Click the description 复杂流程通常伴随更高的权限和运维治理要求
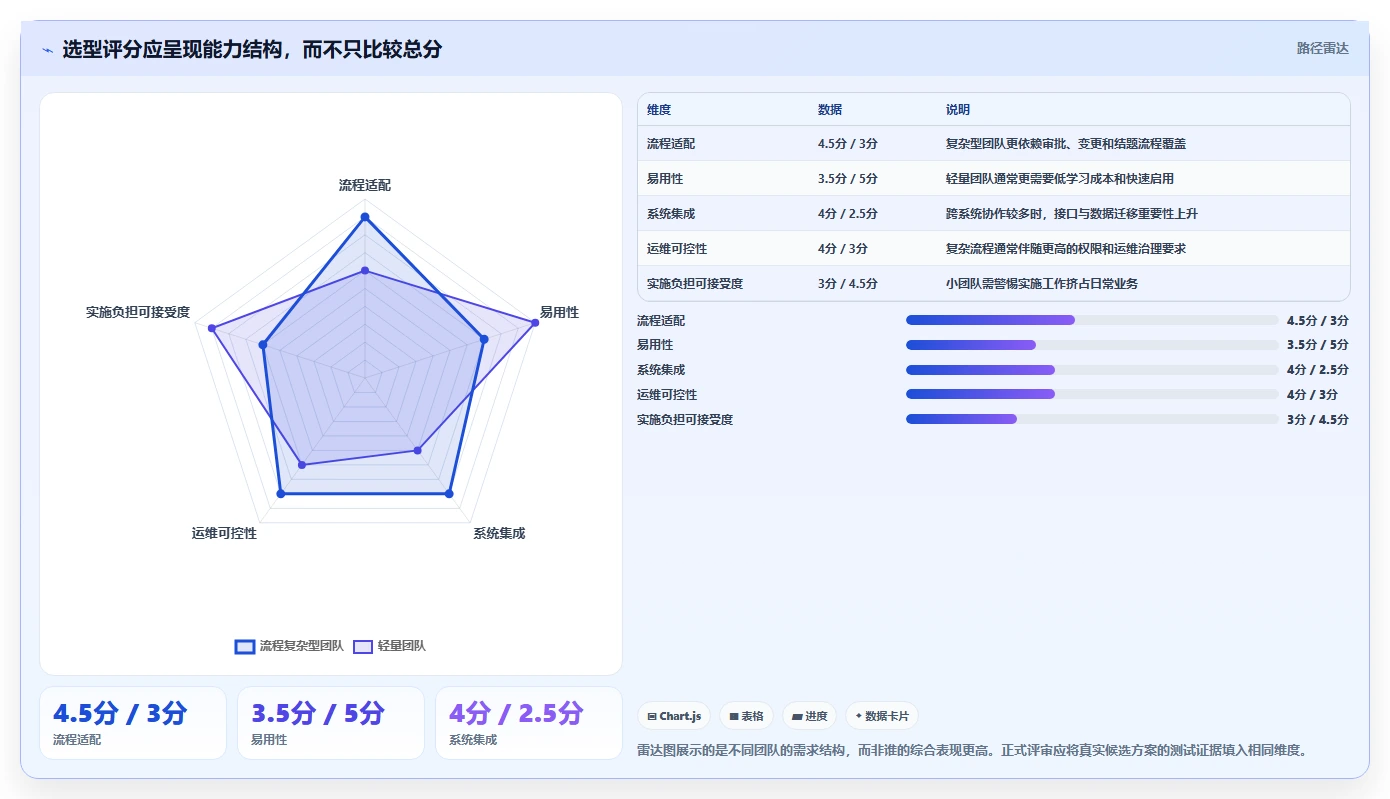The image size is (1390, 799). click(x=1066, y=249)
